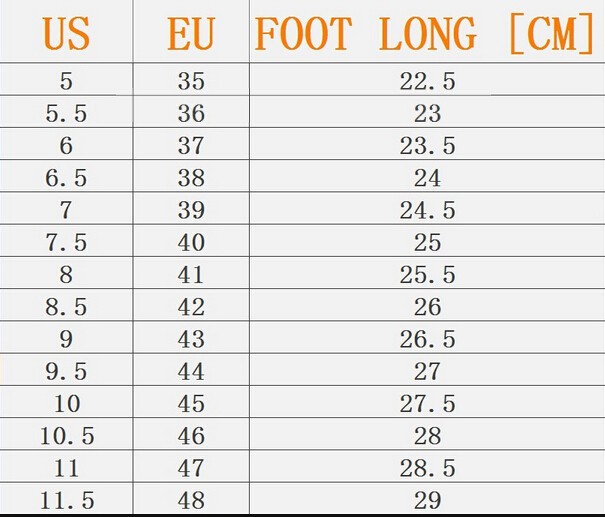Select EU size 48 cell
Image resolution: width=605 pixels, height=517 pixels.
point(191,501)
